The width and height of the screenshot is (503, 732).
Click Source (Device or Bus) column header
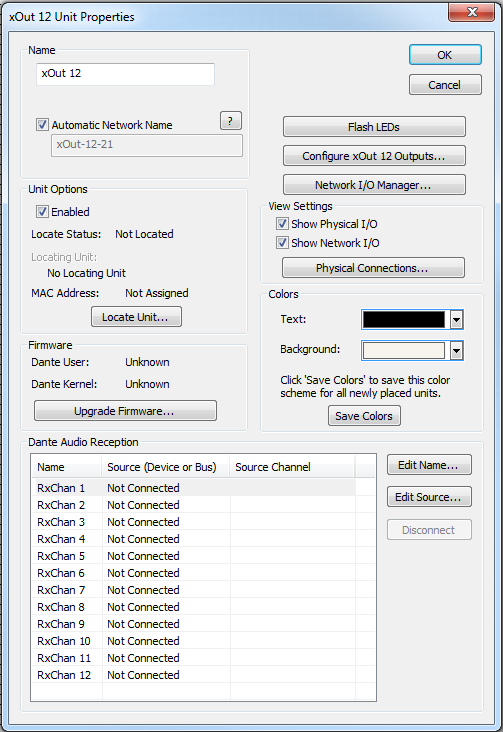(165, 467)
